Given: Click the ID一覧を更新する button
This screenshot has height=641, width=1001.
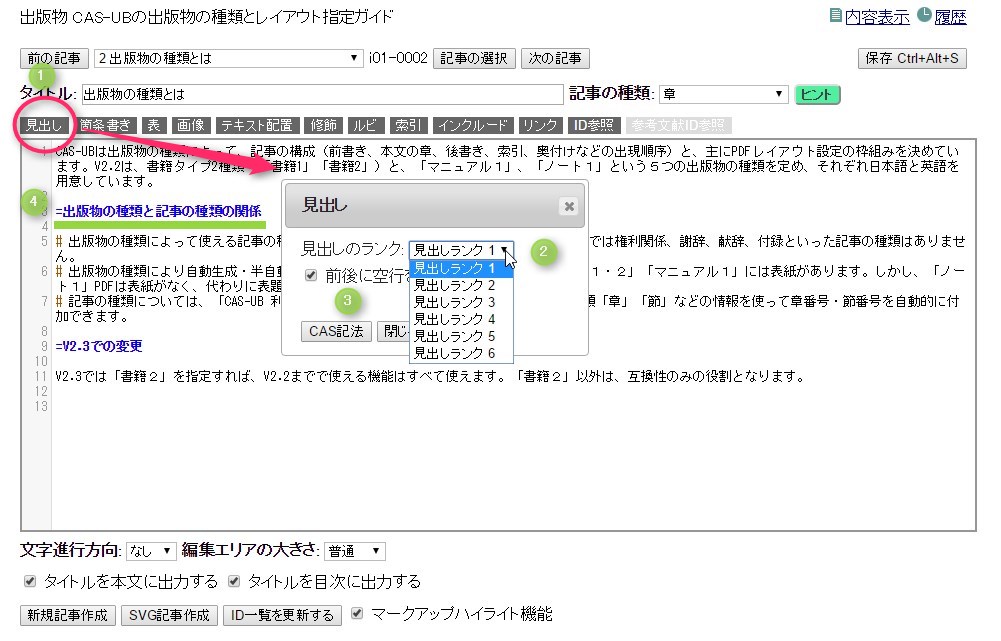Looking at the screenshot, I should coord(282,615).
